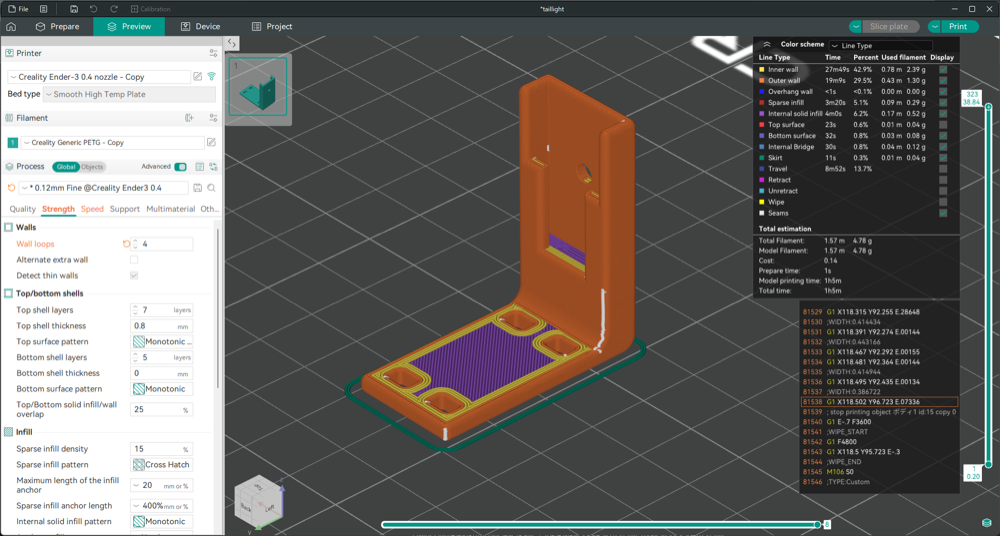Image resolution: width=1000 pixels, height=536 pixels.
Task: Collapse the line type legend panel
Action: pyautogui.click(x=767, y=45)
